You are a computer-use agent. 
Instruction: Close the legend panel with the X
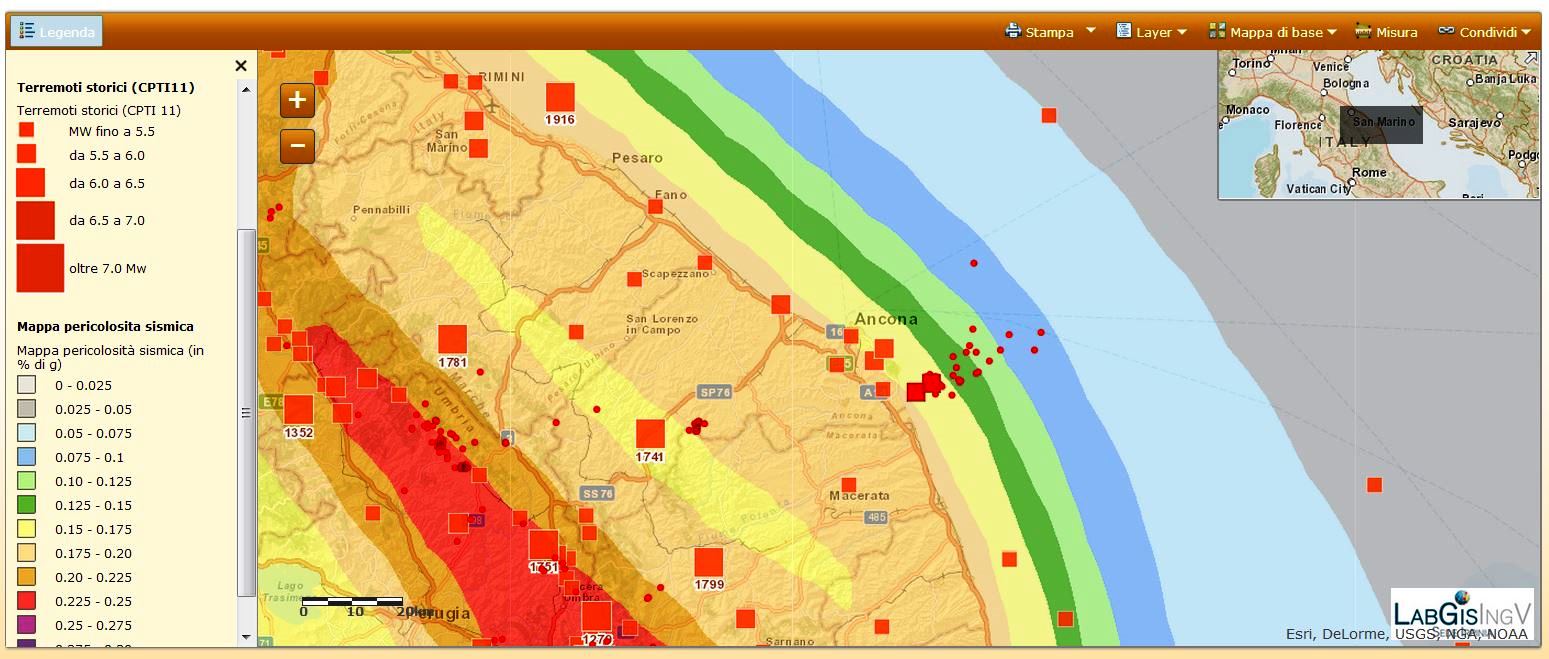(240, 66)
